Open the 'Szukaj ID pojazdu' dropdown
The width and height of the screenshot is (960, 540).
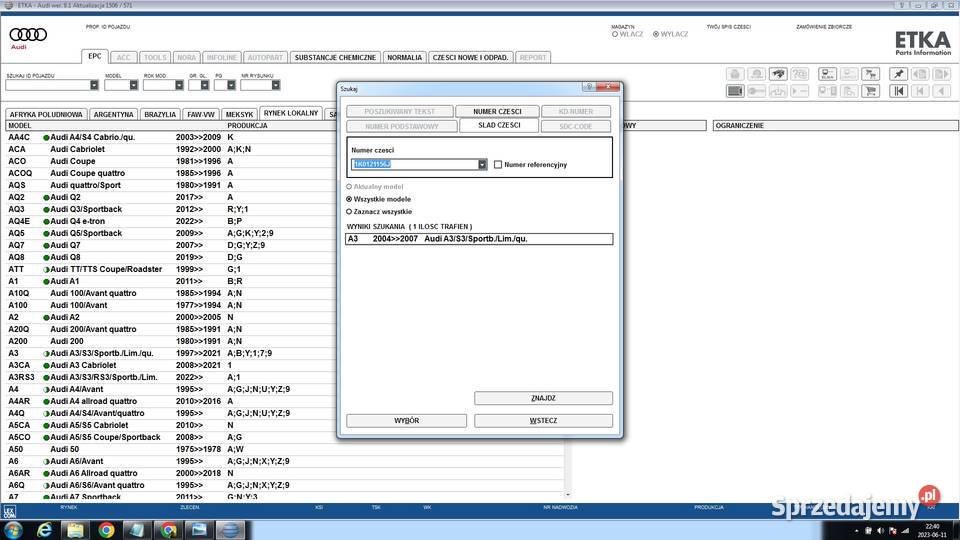pos(94,86)
